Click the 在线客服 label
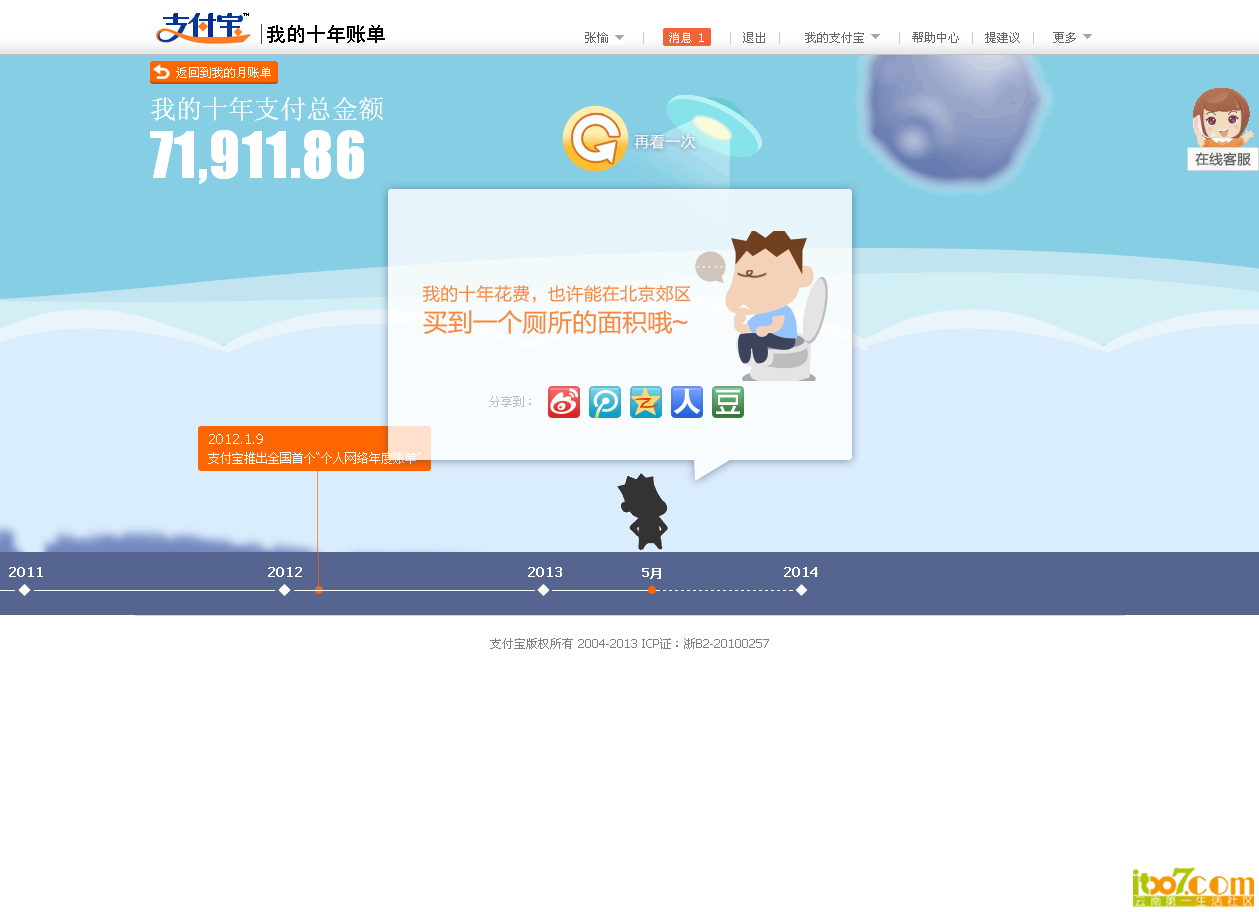The height and width of the screenshot is (912, 1259). (1223, 159)
